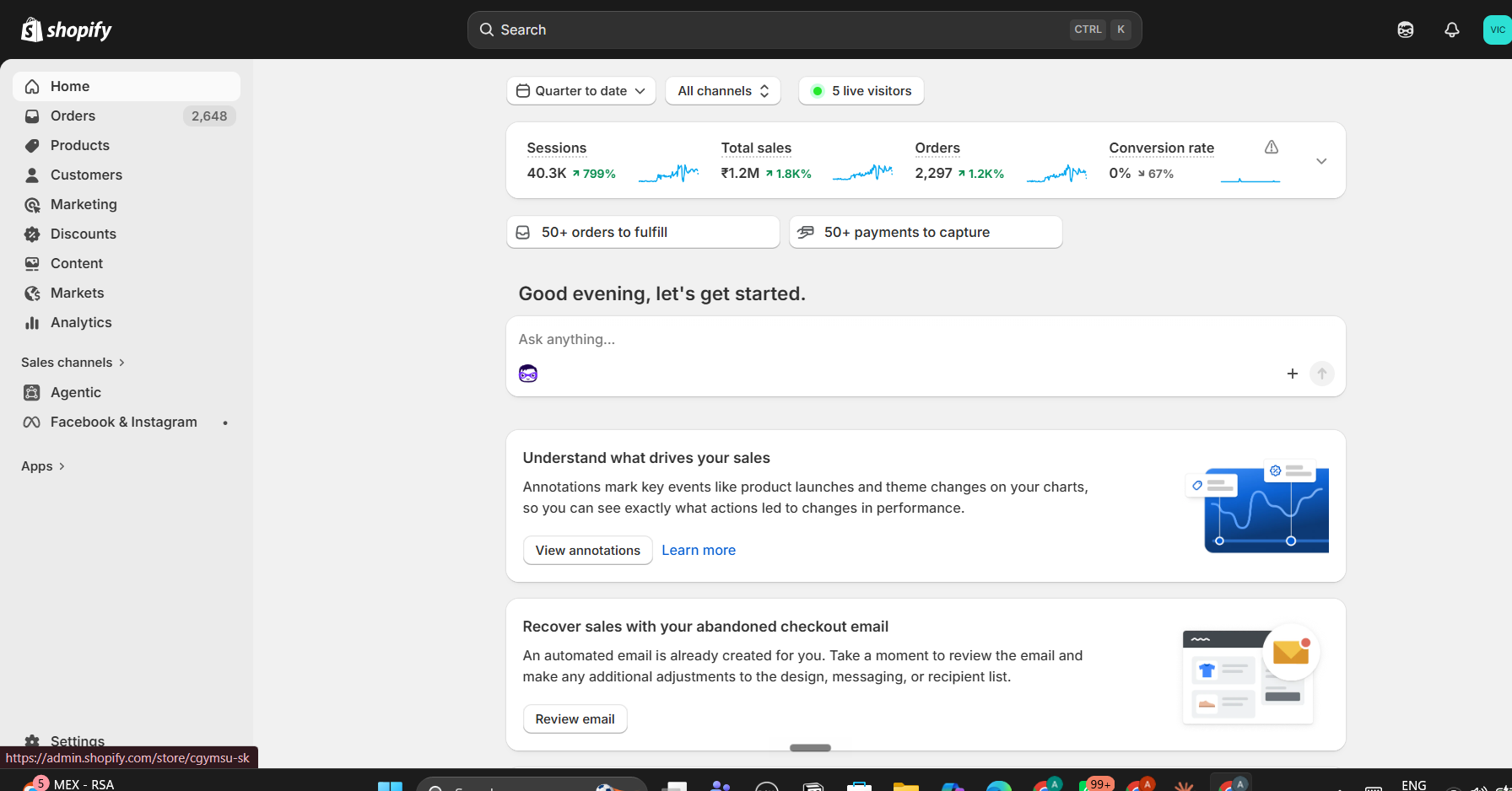
Task: Click the Learn more link
Action: pyautogui.click(x=699, y=550)
